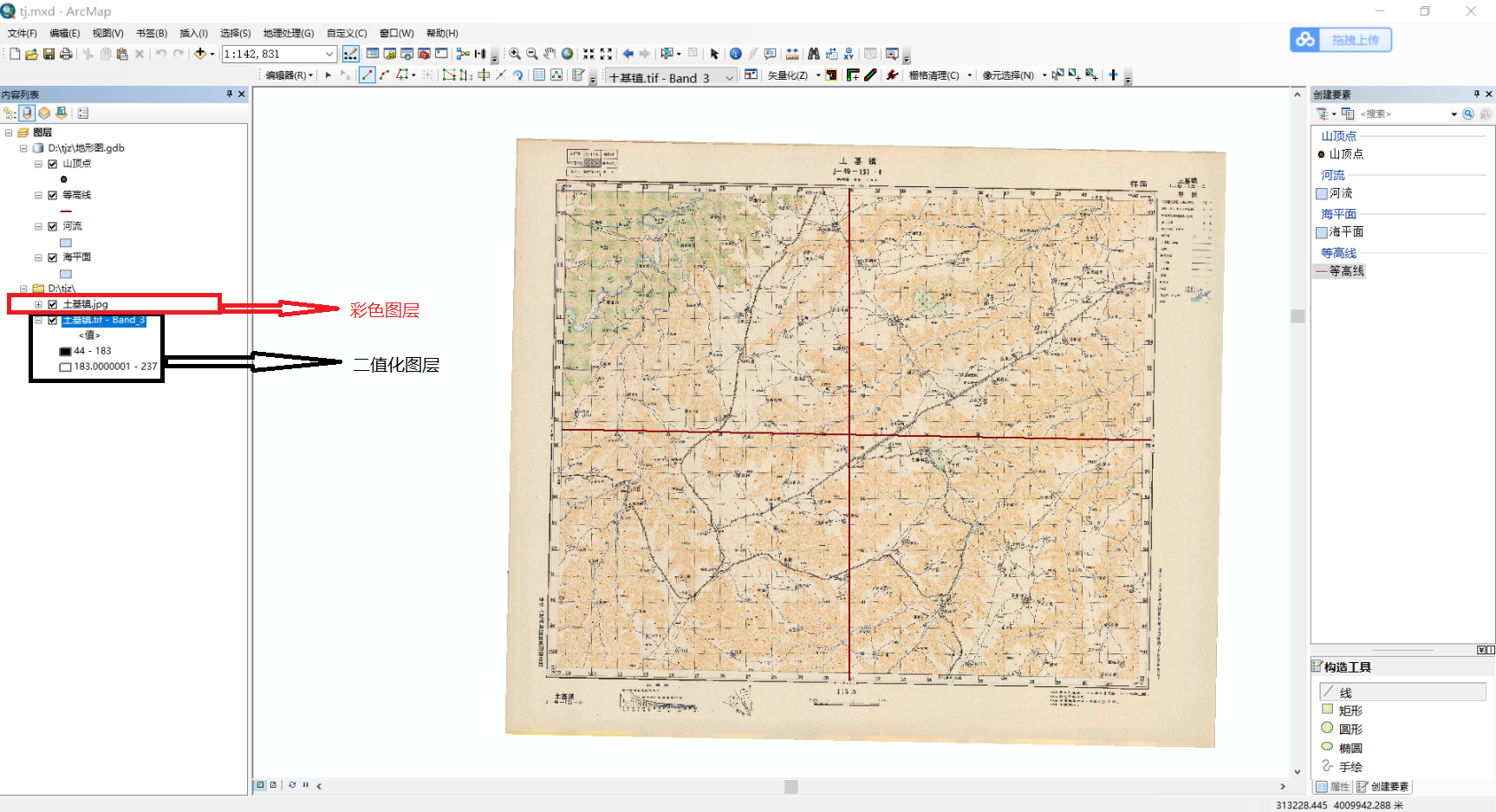Zoom to Full Extent globe icon

coord(567,54)
